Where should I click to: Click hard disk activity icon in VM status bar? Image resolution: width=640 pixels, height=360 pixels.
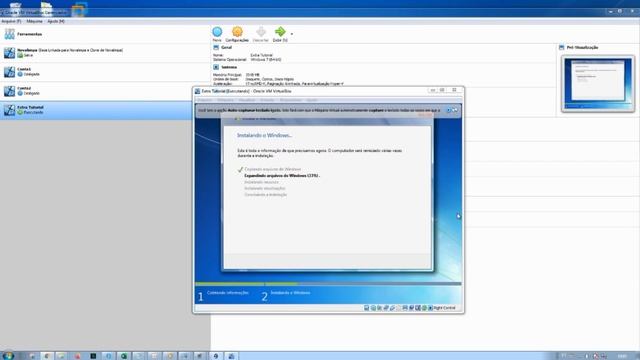click(367, 308)
